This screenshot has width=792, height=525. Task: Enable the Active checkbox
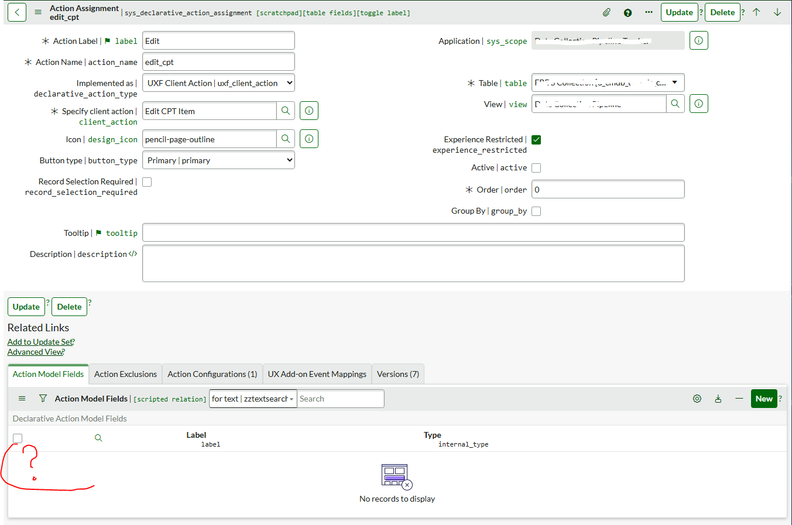coord(536,168)
